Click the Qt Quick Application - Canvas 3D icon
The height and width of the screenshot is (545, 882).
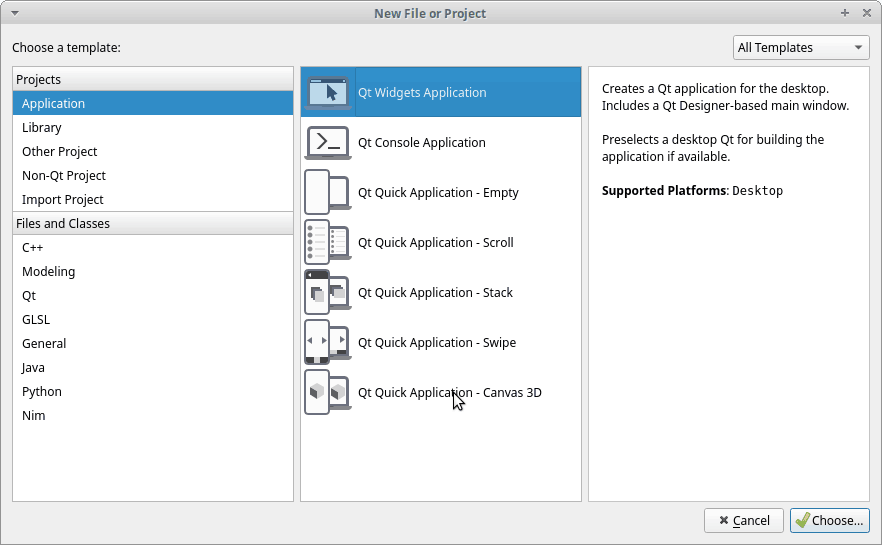click(328, 393)
